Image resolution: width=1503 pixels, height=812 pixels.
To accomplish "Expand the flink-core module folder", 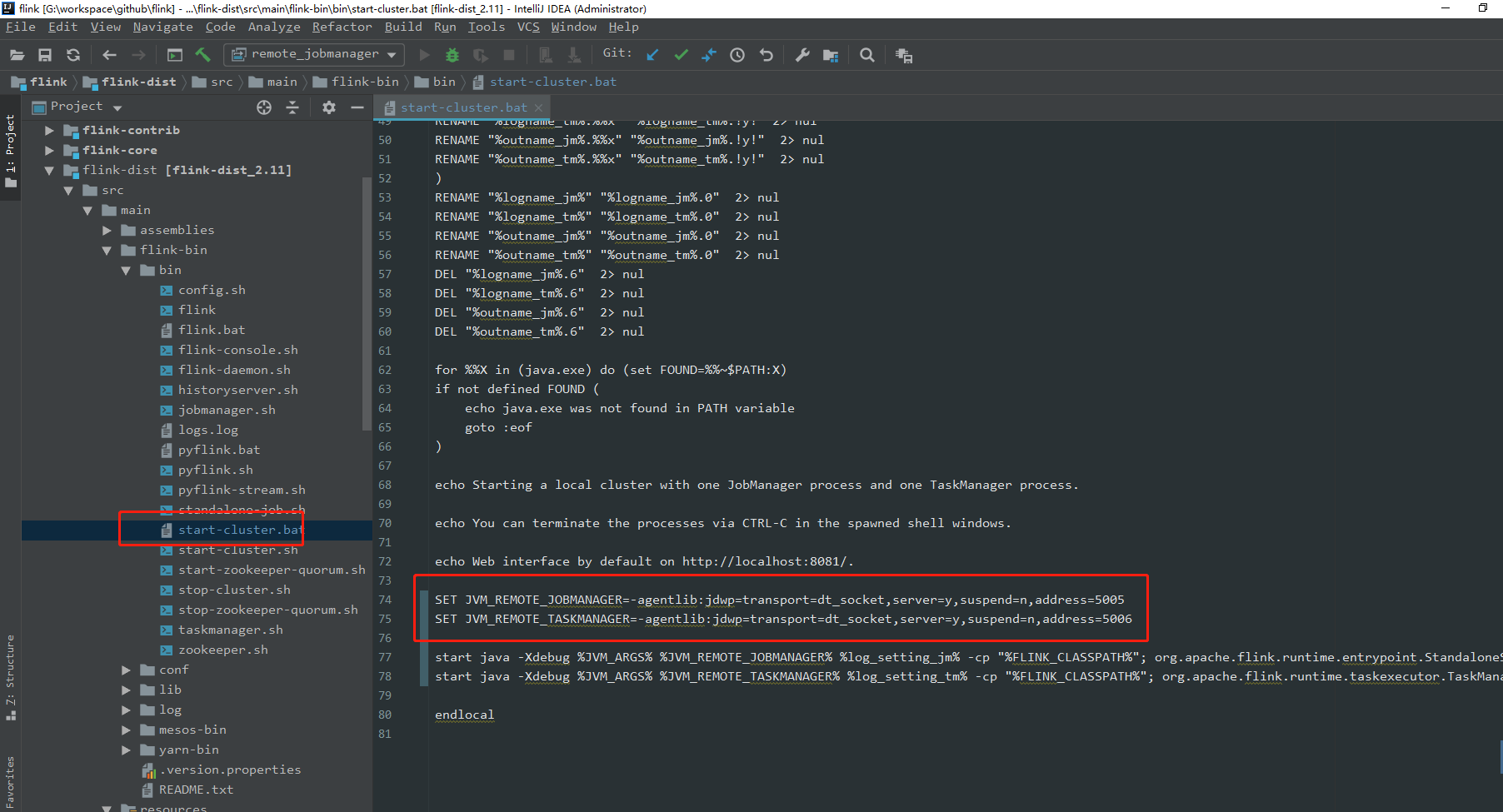I will [x=49, y=150].
